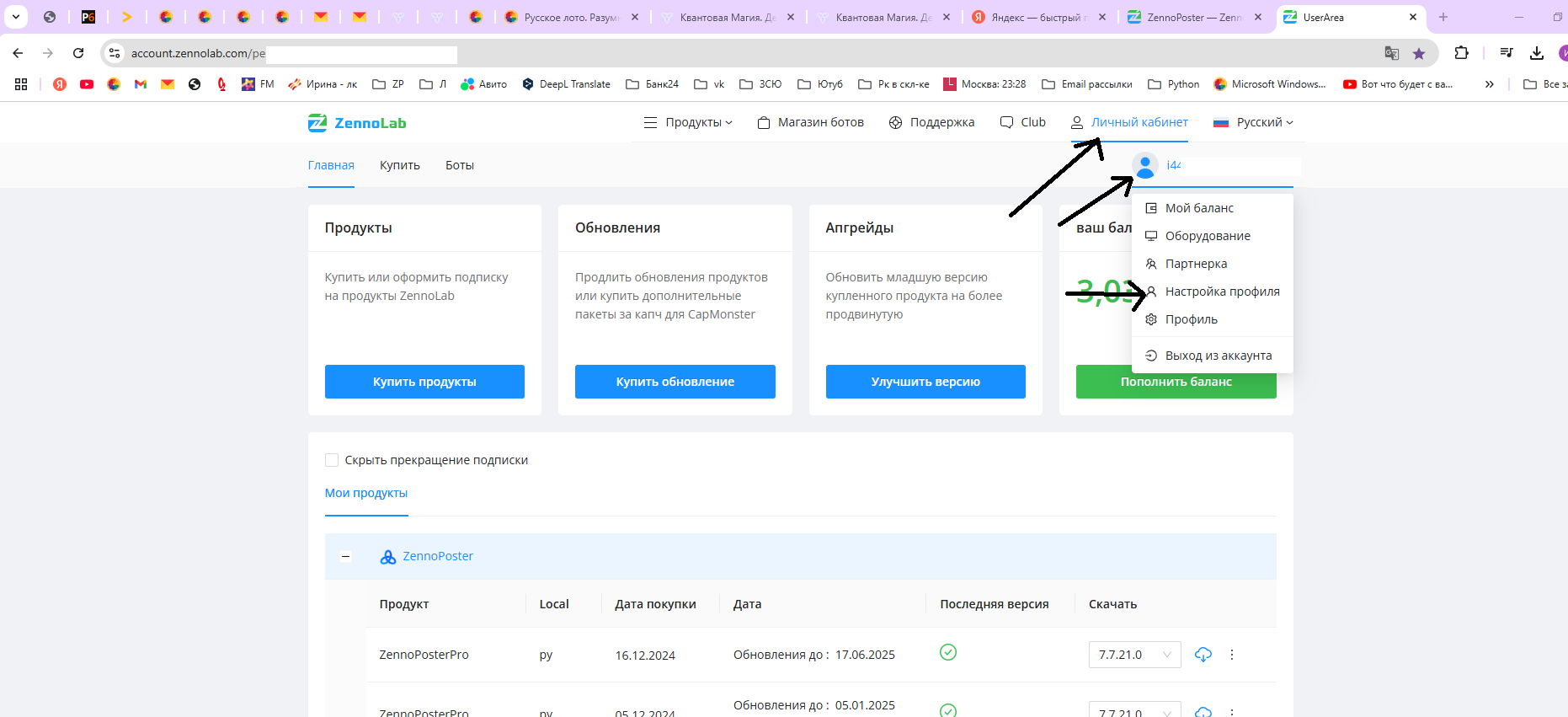Open Yandex bookmark icon
This screenshot has height=717, width=1568.
(60, 84)
